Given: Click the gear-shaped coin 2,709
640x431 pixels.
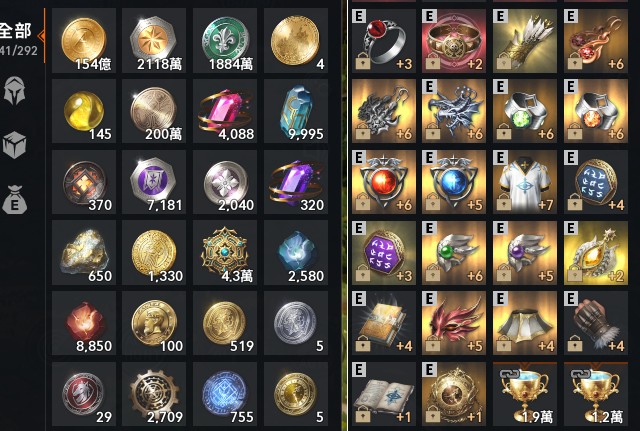Looking at the screenshot, I should 154,394.
